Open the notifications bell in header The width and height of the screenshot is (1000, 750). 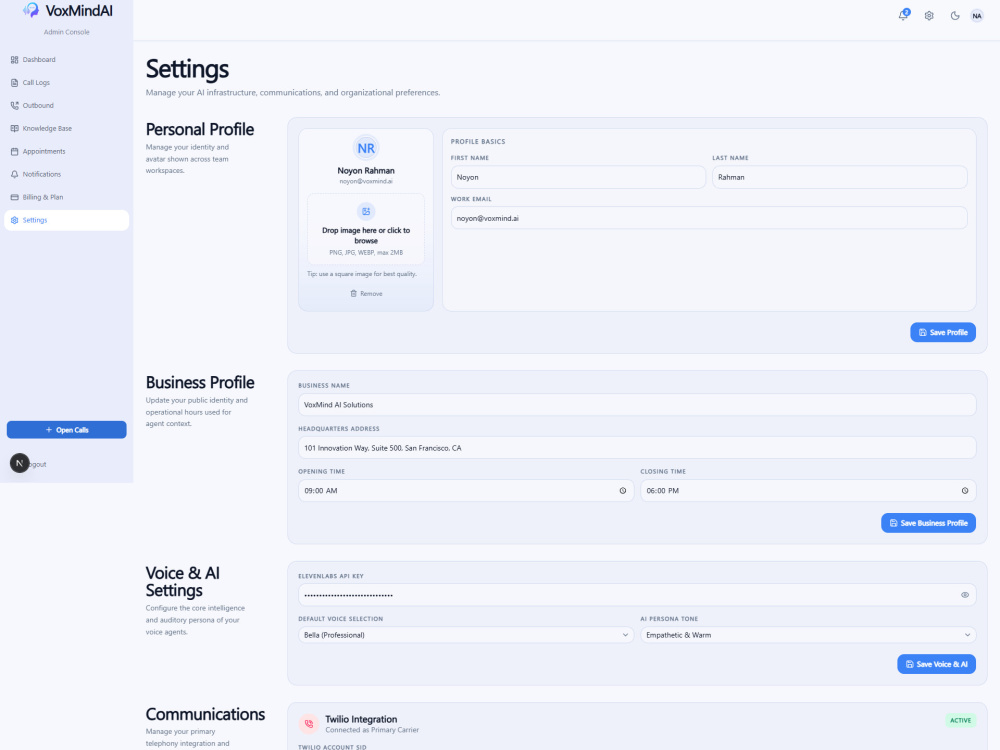click(903, 15)
